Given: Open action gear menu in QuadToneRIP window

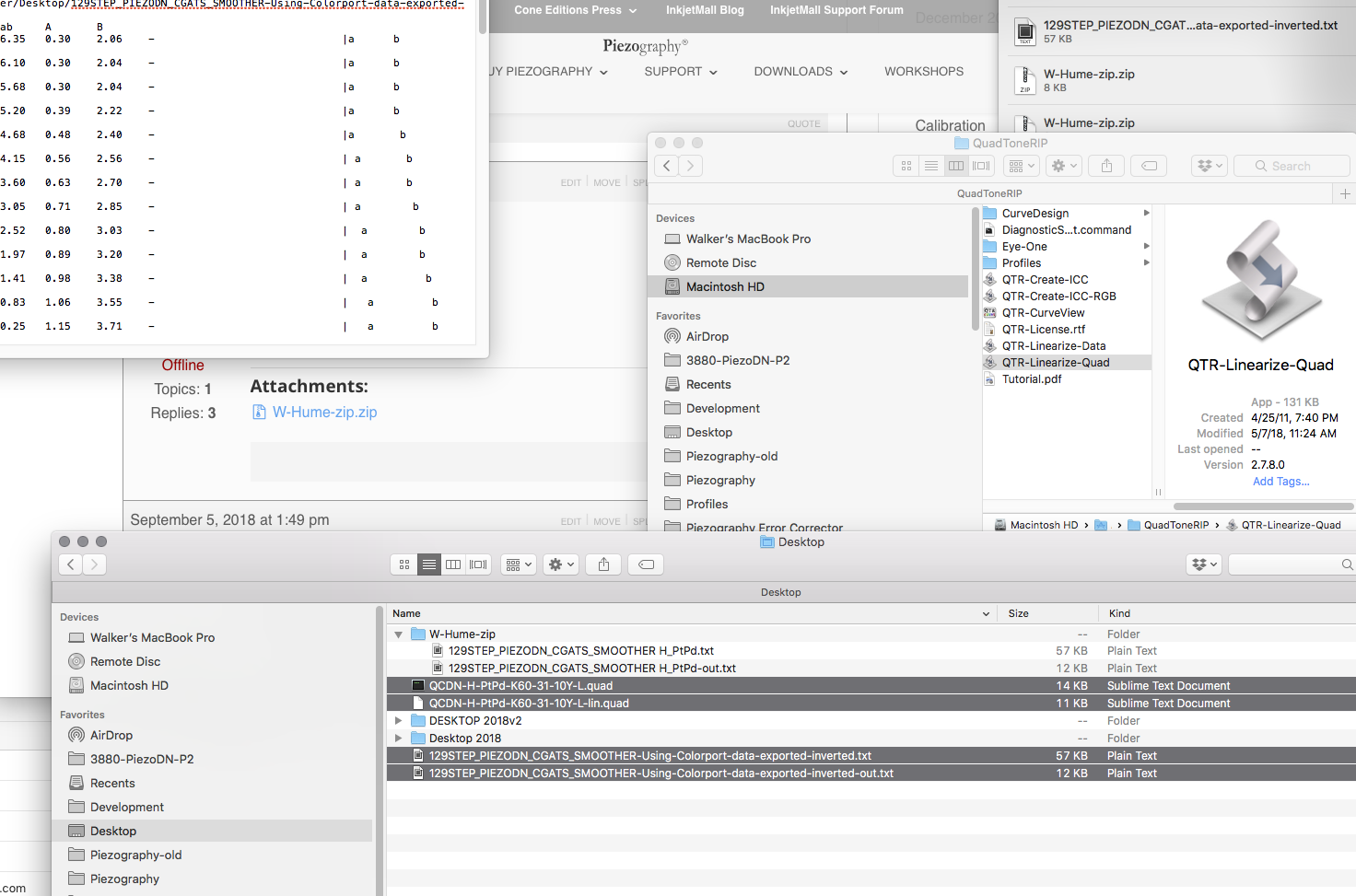Looking at the screenshot, I should tap(1064, 166).
